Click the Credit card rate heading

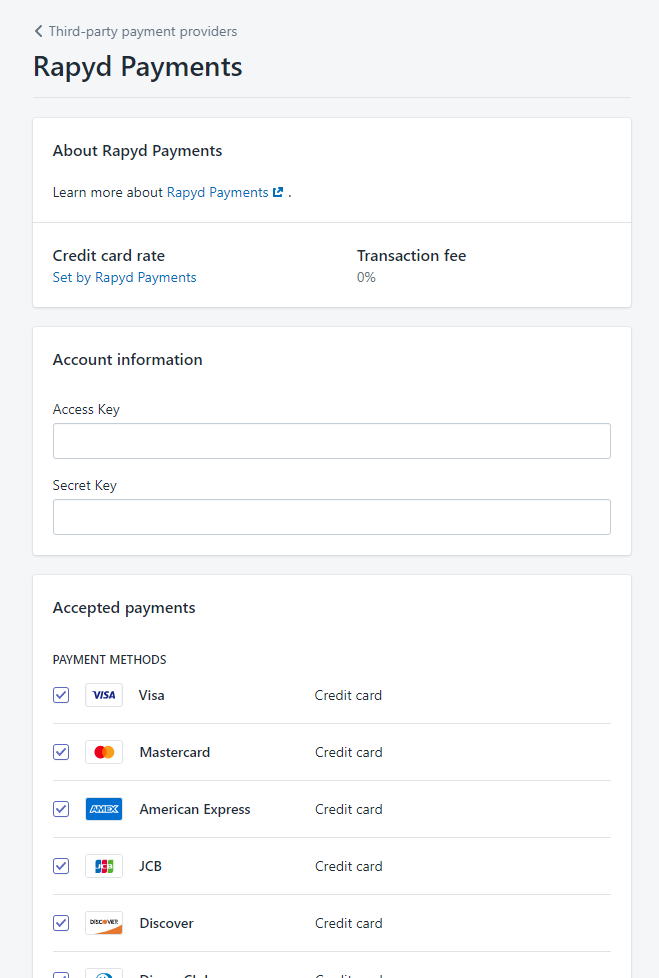(109, 256)
